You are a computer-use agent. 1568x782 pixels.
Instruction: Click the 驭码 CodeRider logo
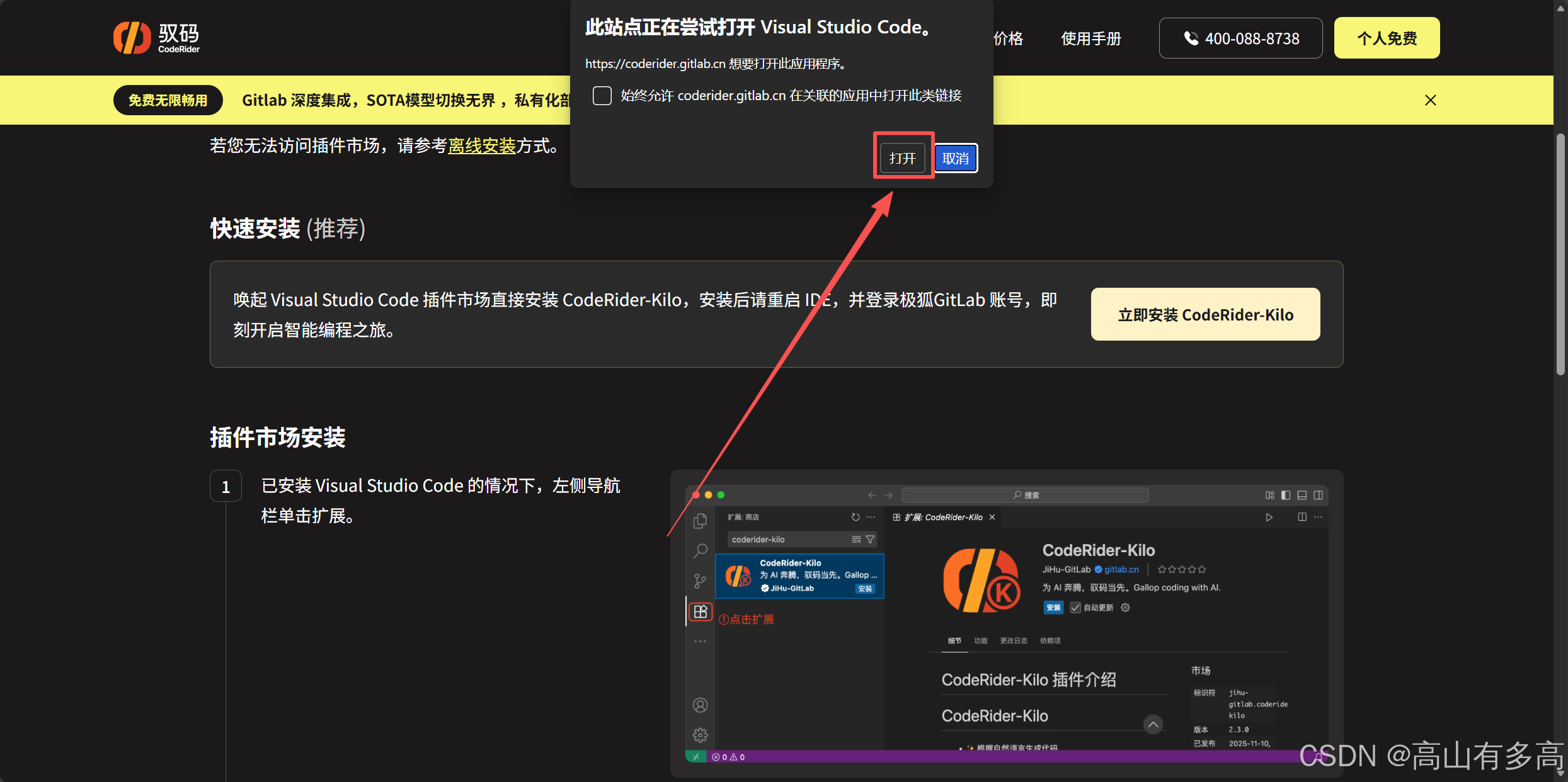point(157,38)
